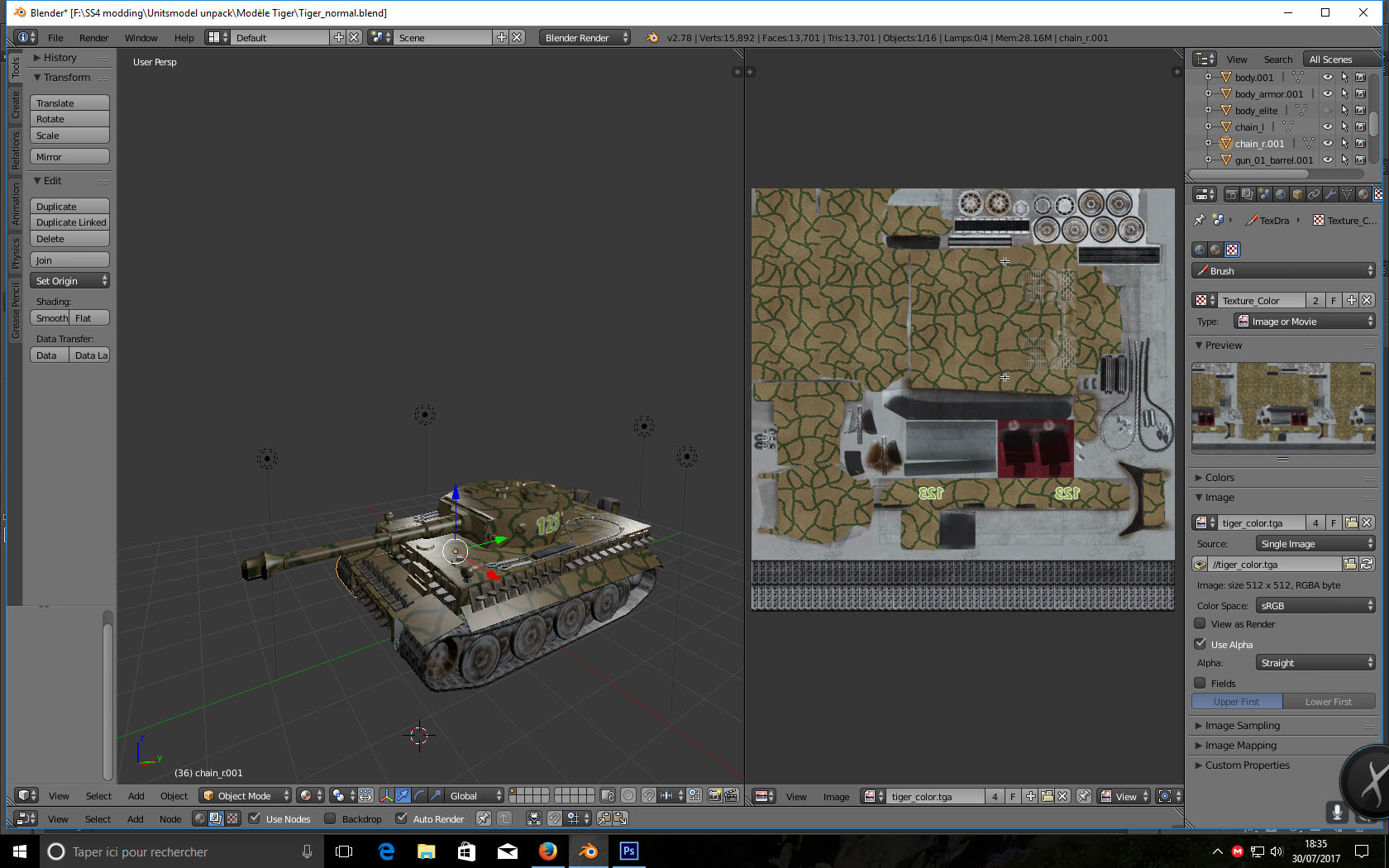Open Object Data tab triangle icon

point(1347,194)
